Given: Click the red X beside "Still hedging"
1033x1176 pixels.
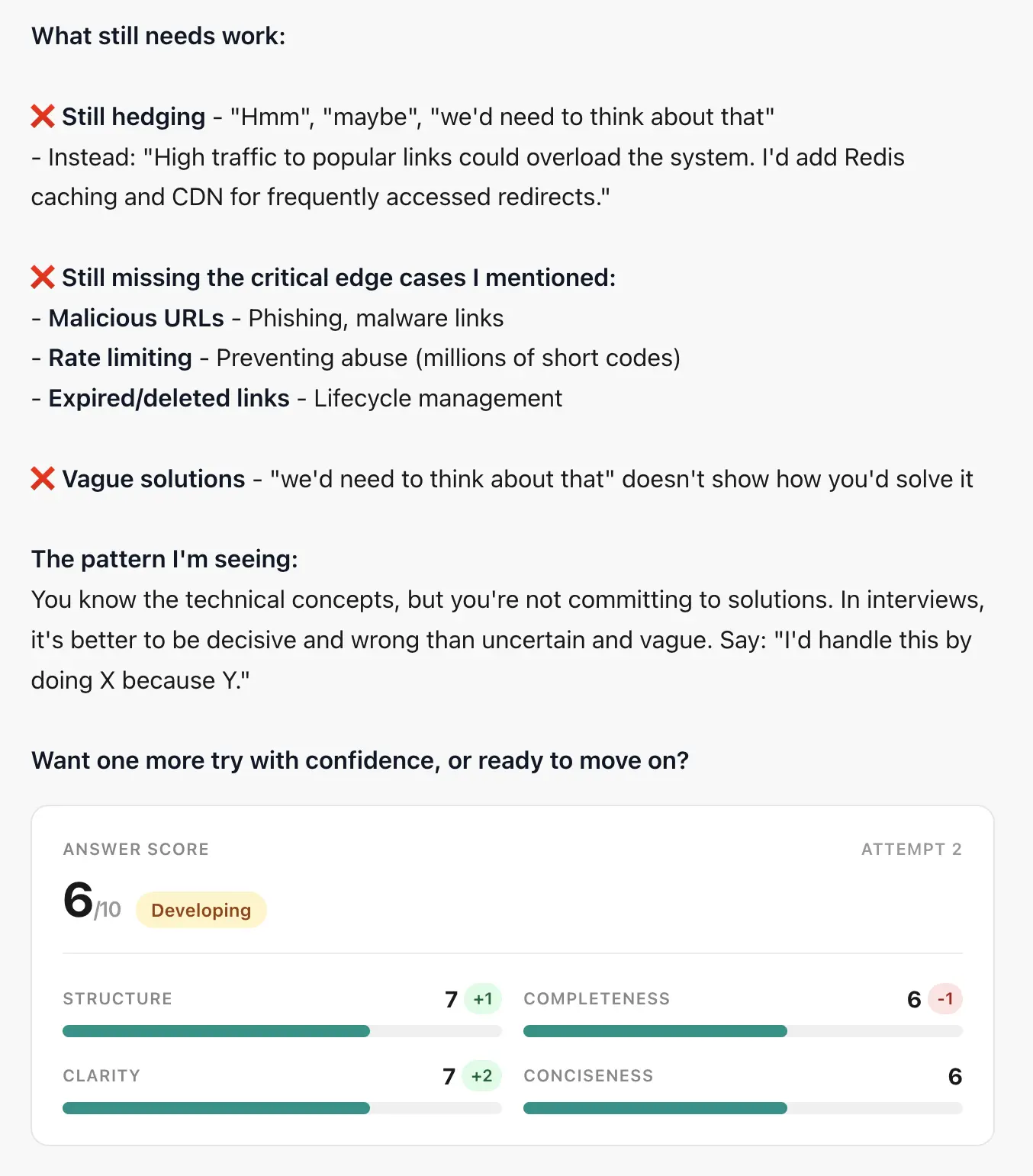Looking at the screenshot, I should [43, 117].
